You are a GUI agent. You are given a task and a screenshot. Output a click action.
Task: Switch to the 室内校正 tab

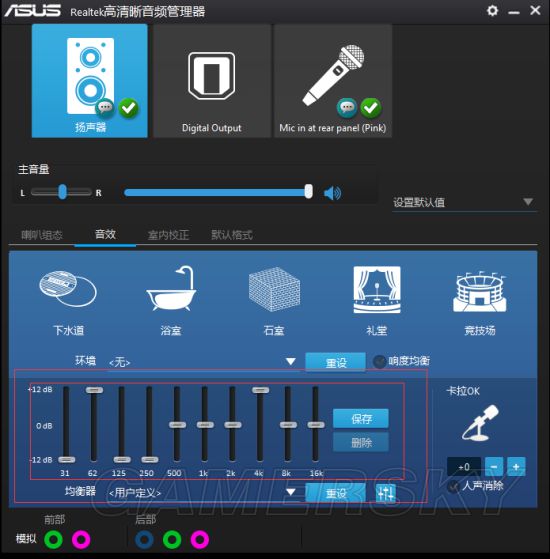pos(168,235)
